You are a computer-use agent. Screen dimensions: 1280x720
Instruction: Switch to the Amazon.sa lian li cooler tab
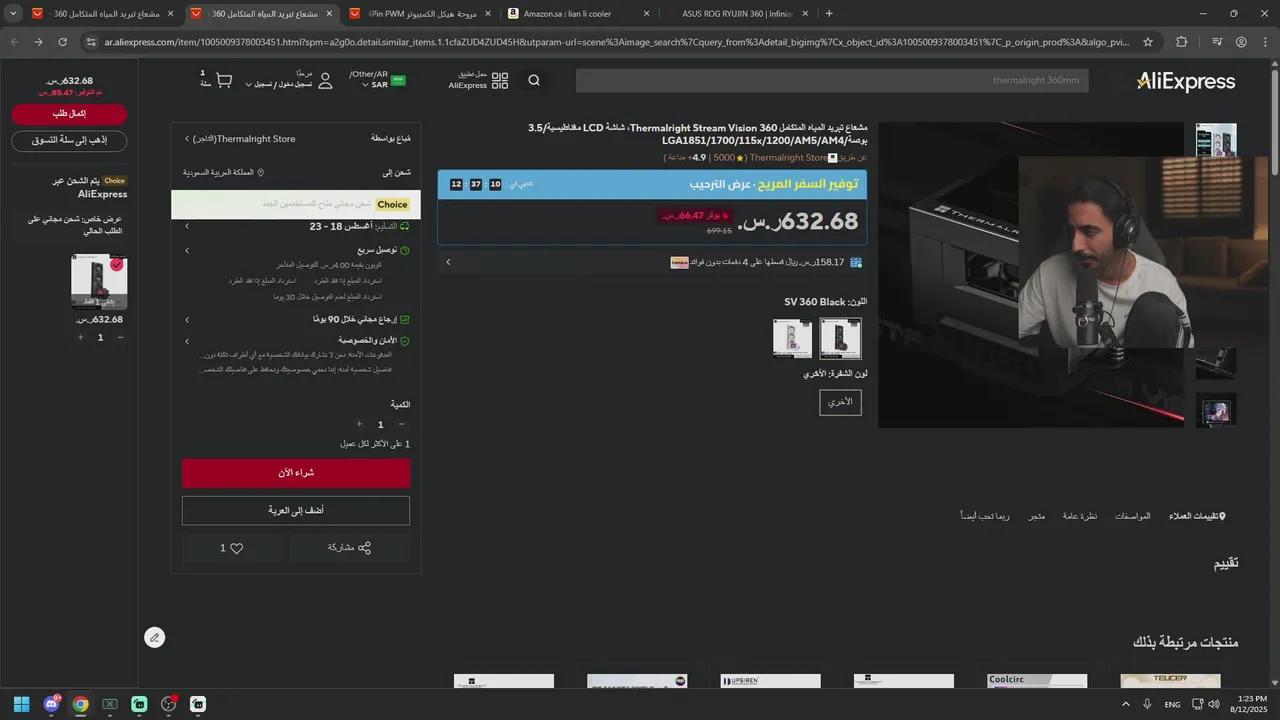pyautogui.click(x=579, y=14)
